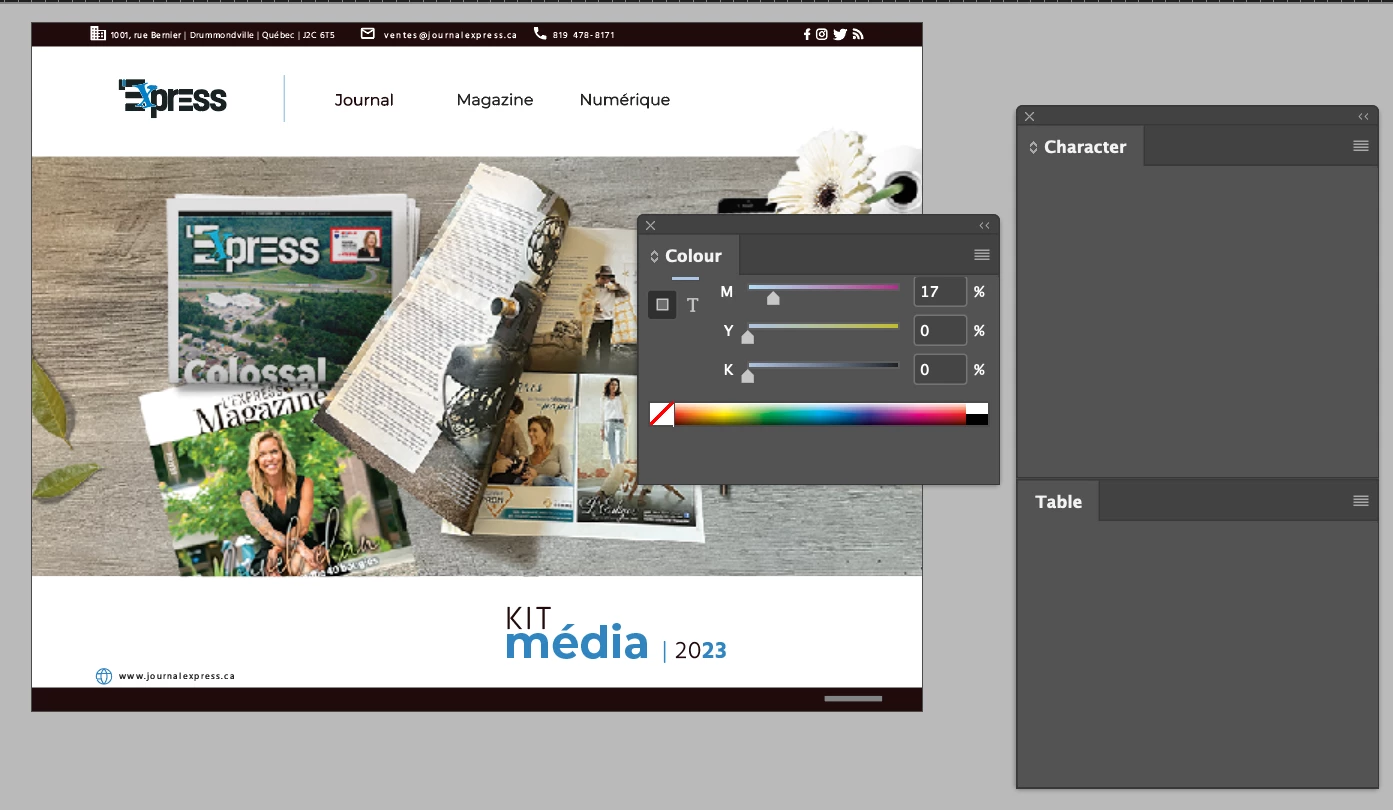Viewport: 1393px width, 810px height.
Task: Select the Formatting affects text T icon
Action: click(692, 305)
